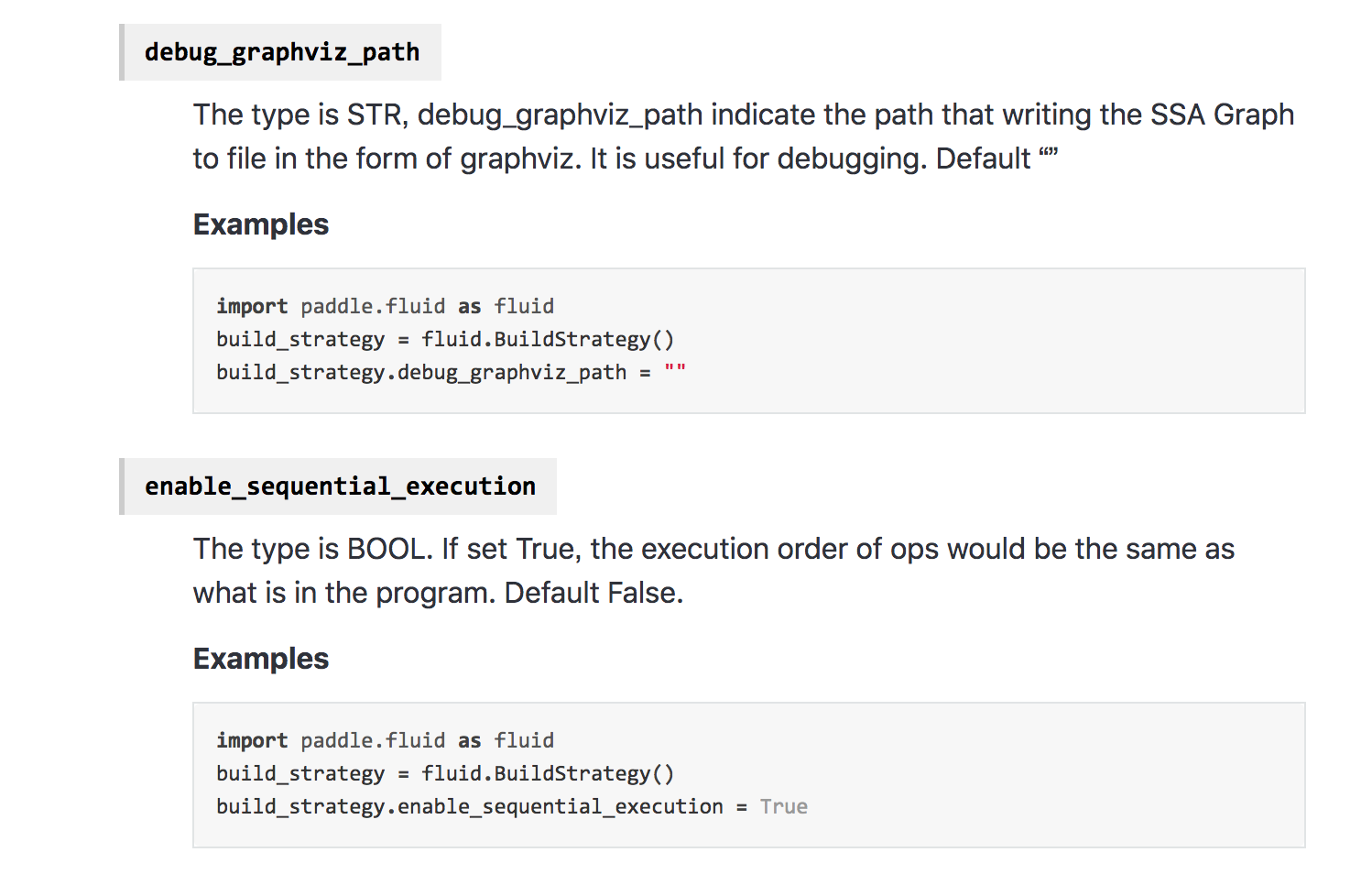Image resolution: width=1372 pixels, height=874 pixels.
Task: Click the build_strategy.debug_graphviz_path code line
Action: 451,372
